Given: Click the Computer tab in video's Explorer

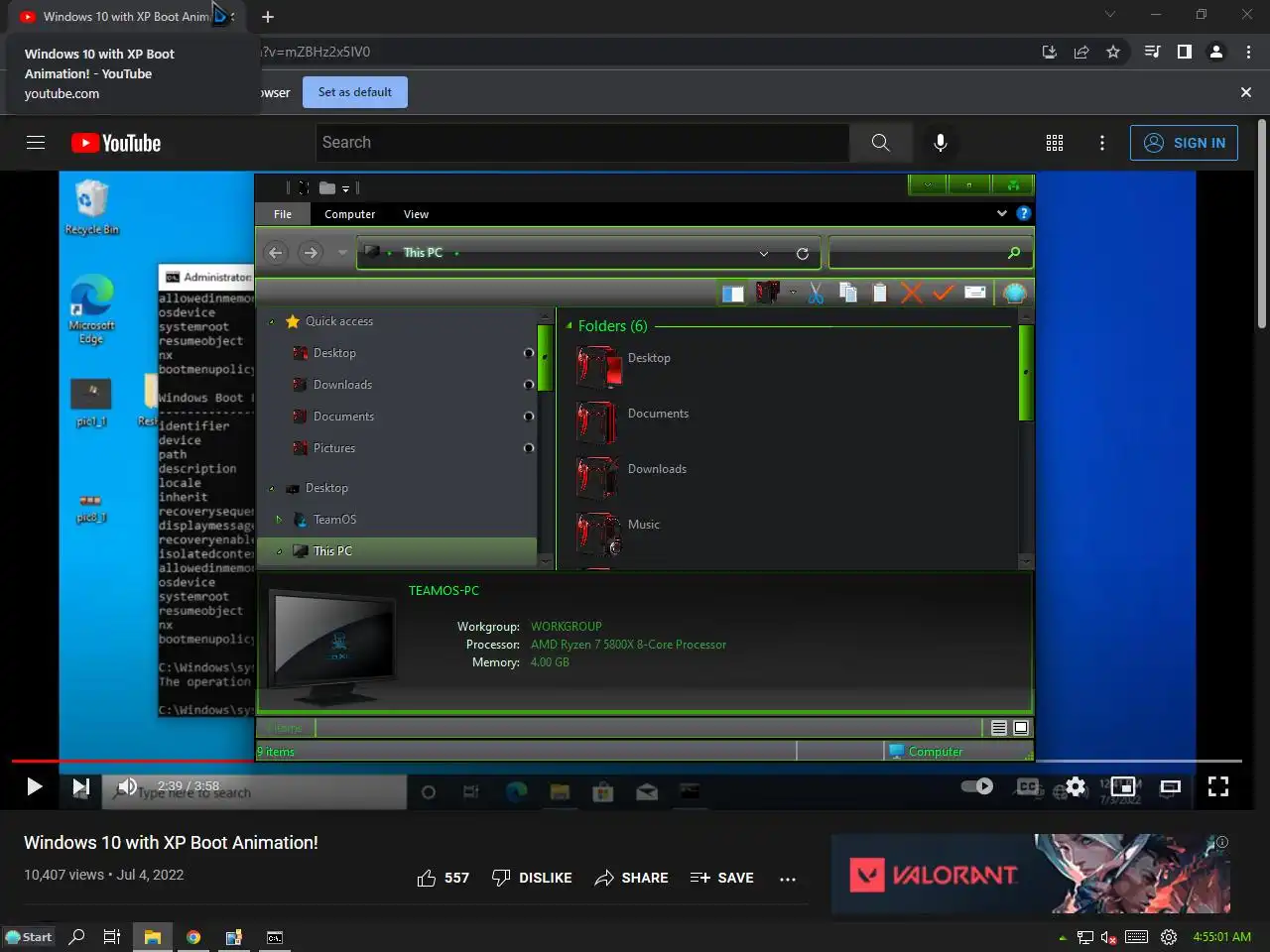Looking at the screenshot, I should coord(350,214).
